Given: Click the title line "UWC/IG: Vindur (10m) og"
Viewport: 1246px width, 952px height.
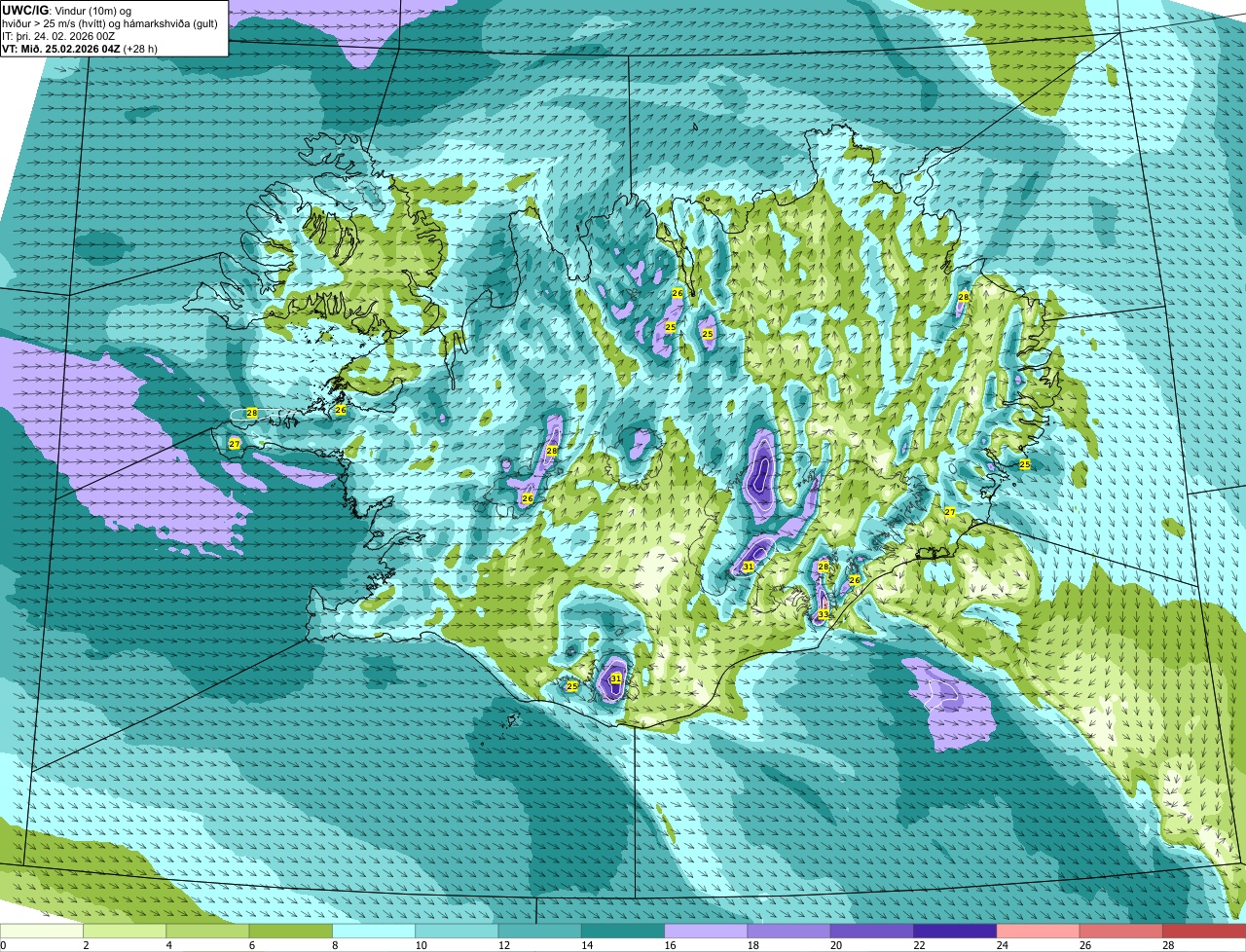Looking at the screenshot, I should pyautogui.click(x=66, y=11).
